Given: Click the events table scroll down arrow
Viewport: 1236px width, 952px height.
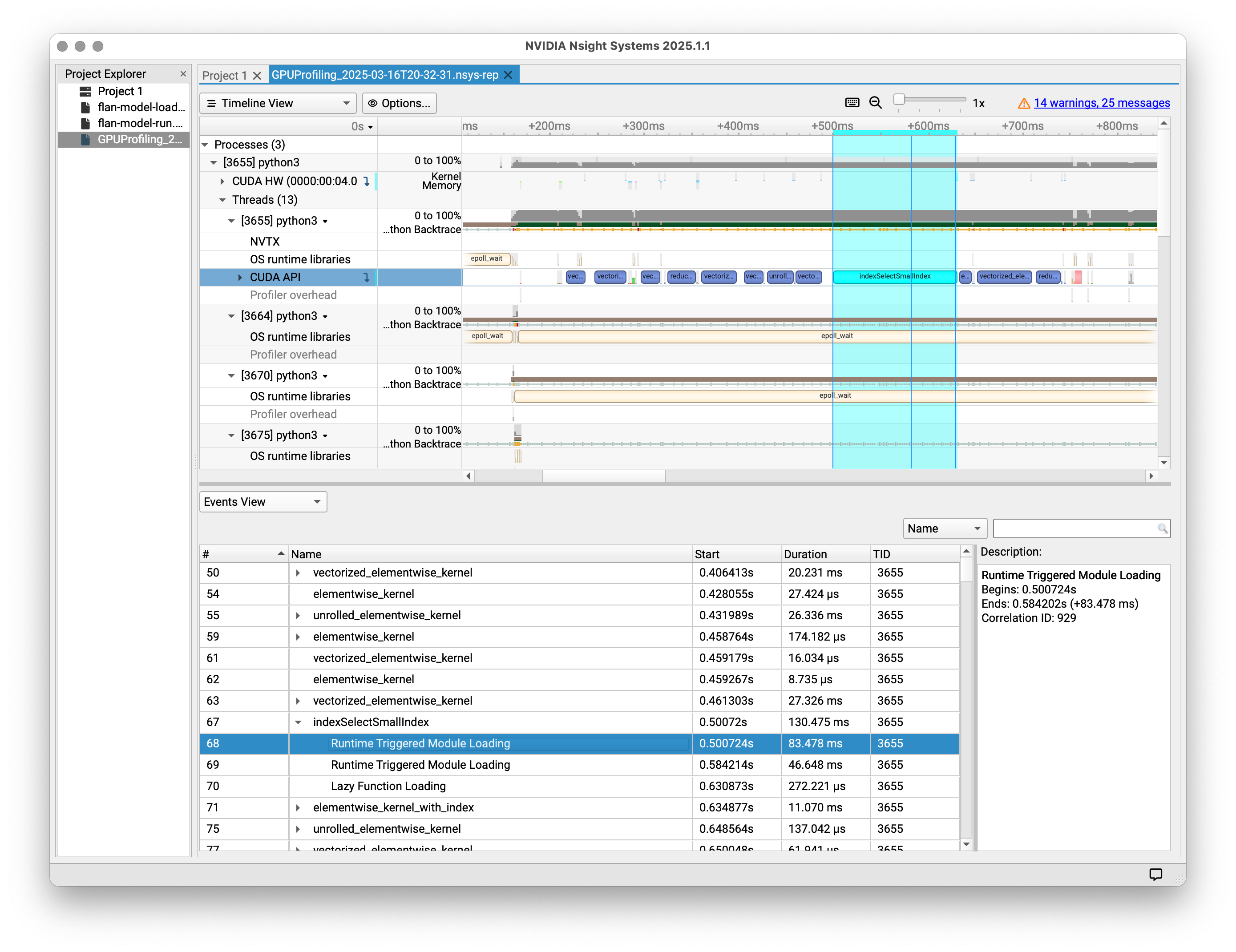Looking at the screenshot, I should 967,844.
